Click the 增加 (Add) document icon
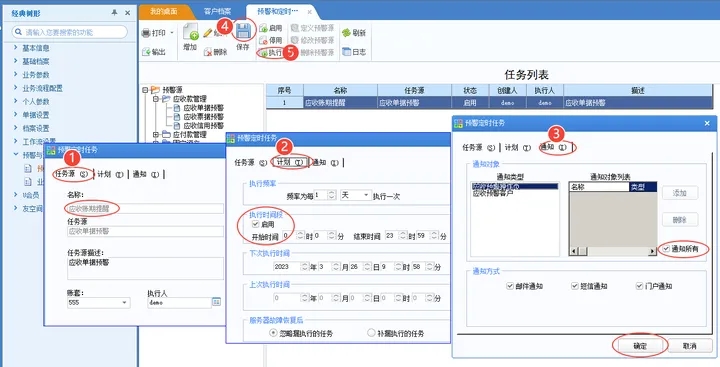 pos(190,32)
